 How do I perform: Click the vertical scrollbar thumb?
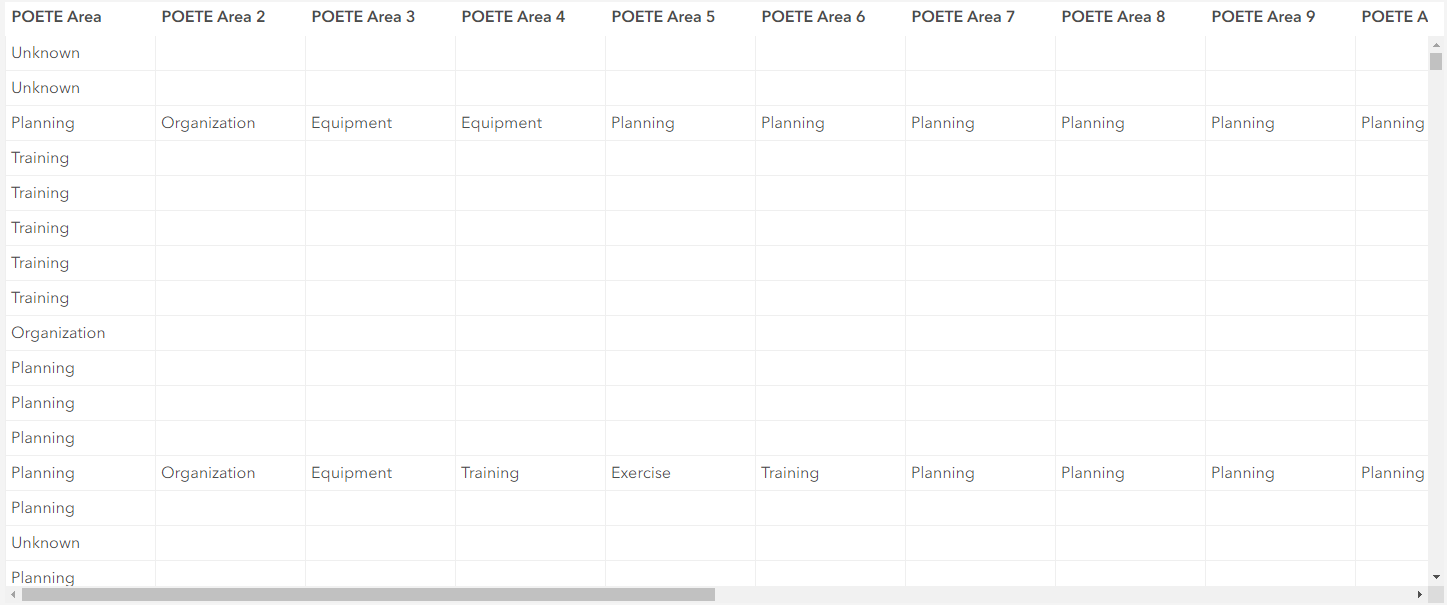coord(1436,62)
